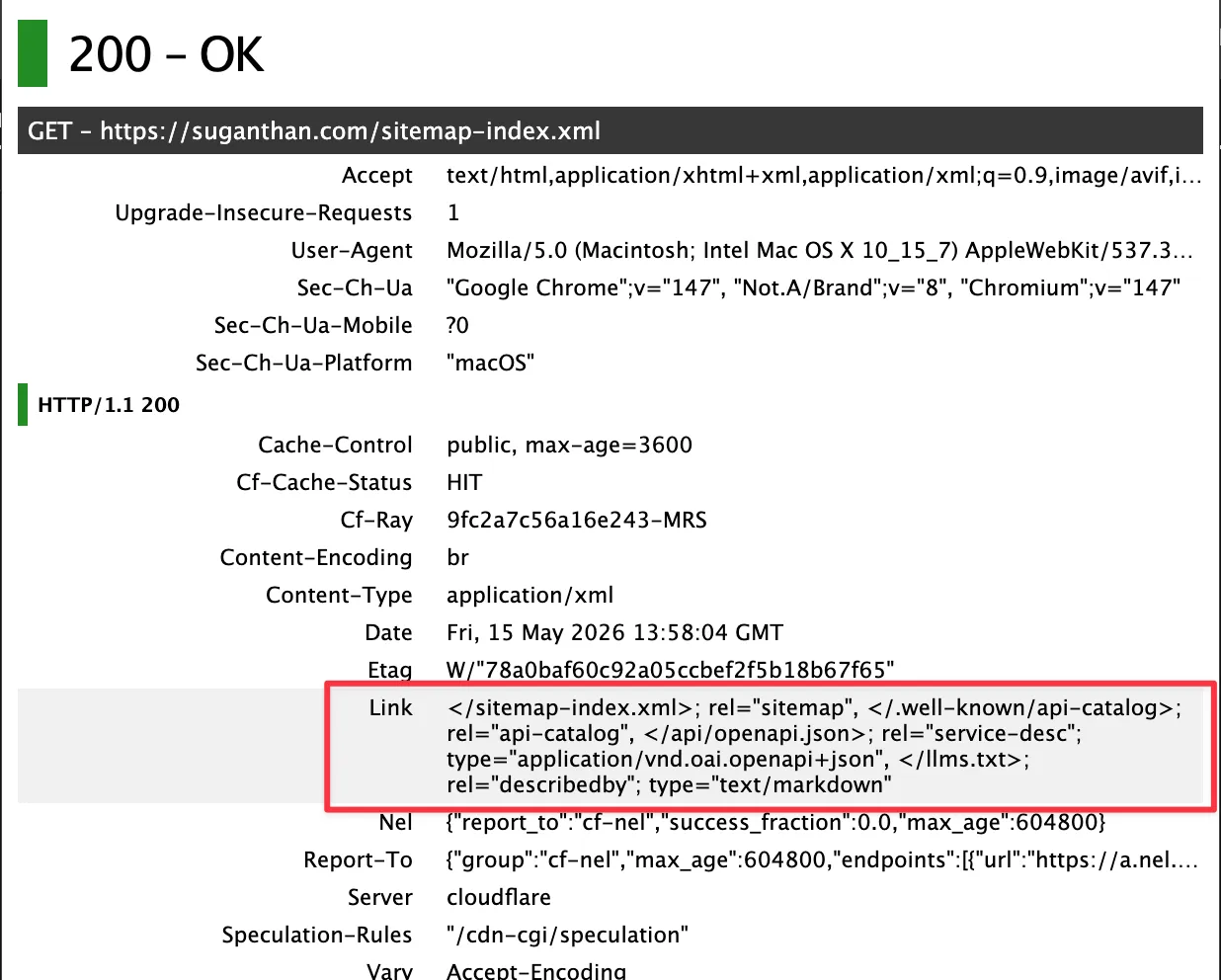This screenshot has width=1221, height=980.
Task: Select the GET request URL bar
Action: pyautogui.click(x=610, y=130)
